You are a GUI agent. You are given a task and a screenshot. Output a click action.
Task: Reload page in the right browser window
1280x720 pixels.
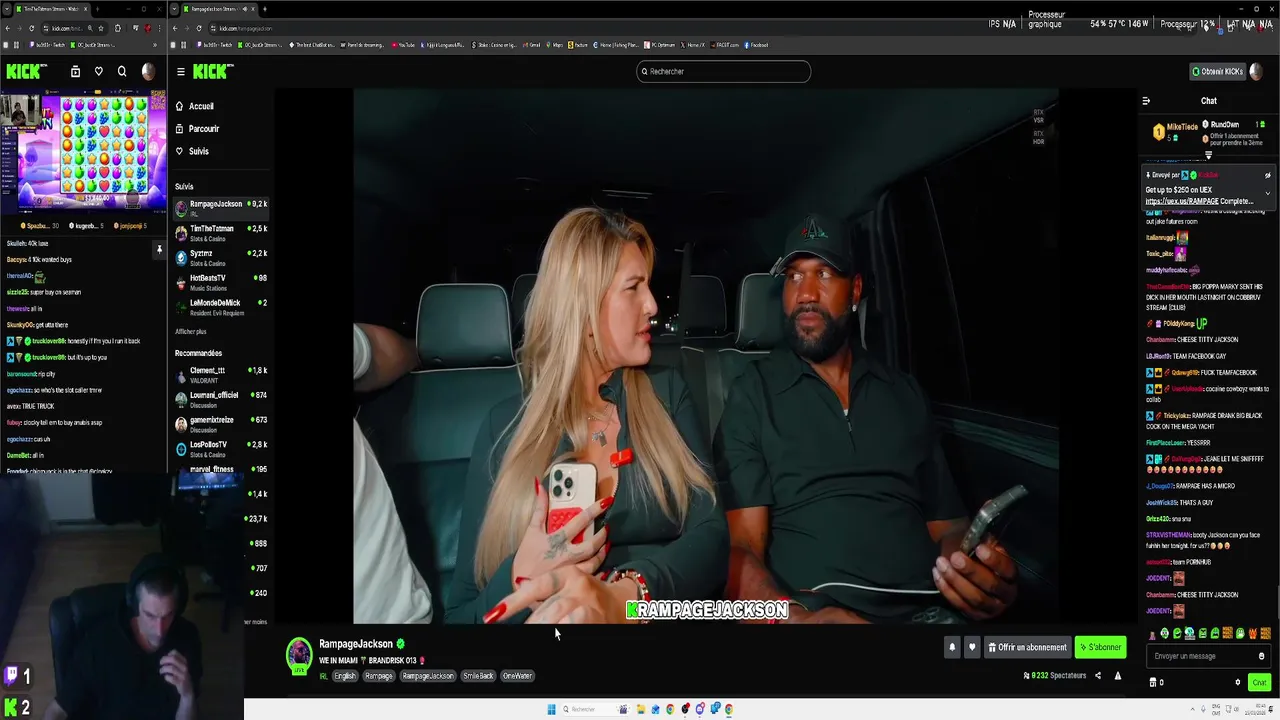(x=199, y=28)
